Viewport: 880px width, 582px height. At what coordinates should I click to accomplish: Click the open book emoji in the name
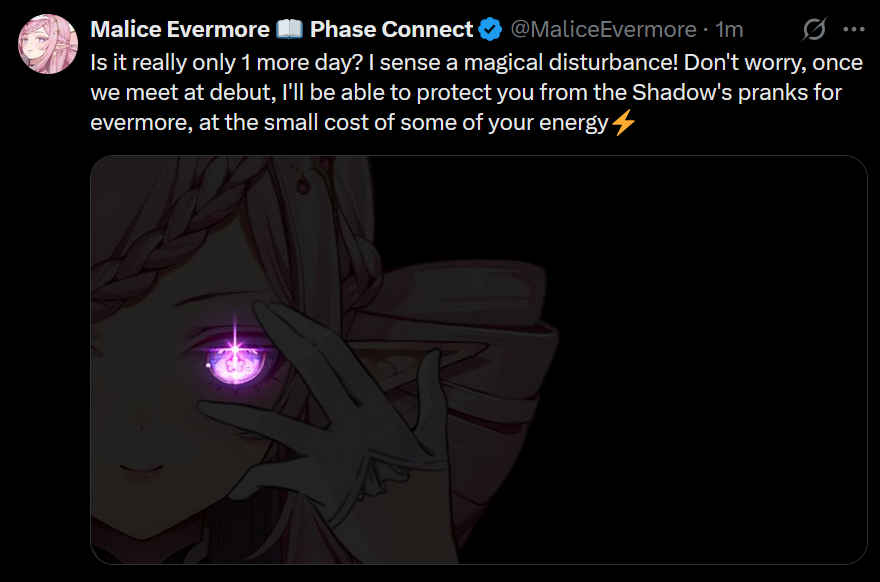(290, 29)
